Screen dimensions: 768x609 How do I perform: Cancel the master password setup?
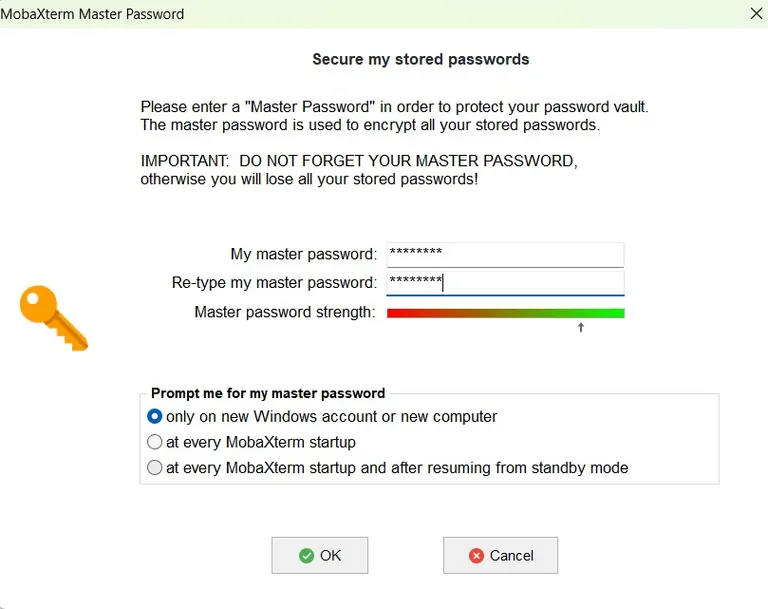pos(500,555)
